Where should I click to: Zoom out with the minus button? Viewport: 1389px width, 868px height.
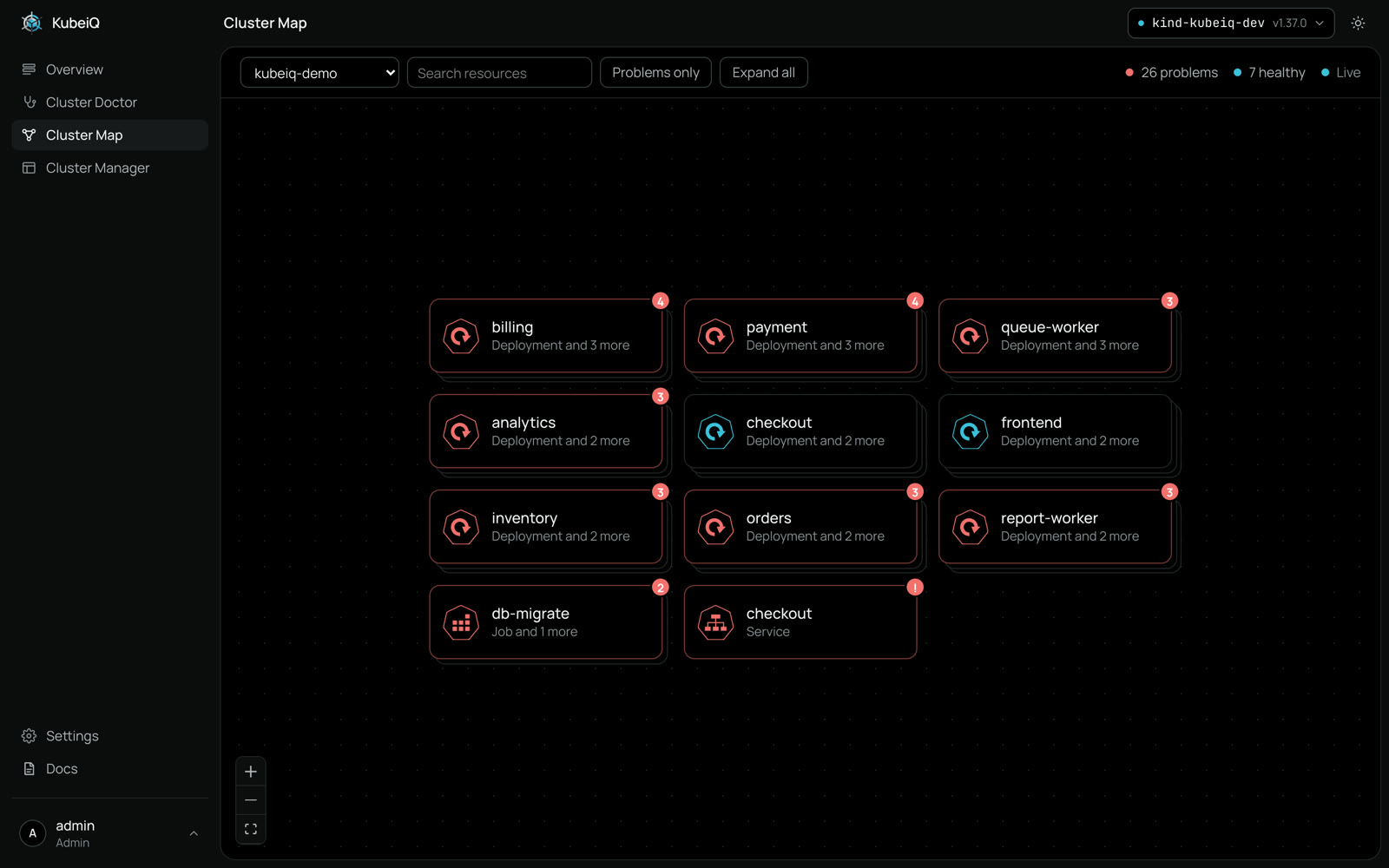pyautogui.click(x=251, y=800)
